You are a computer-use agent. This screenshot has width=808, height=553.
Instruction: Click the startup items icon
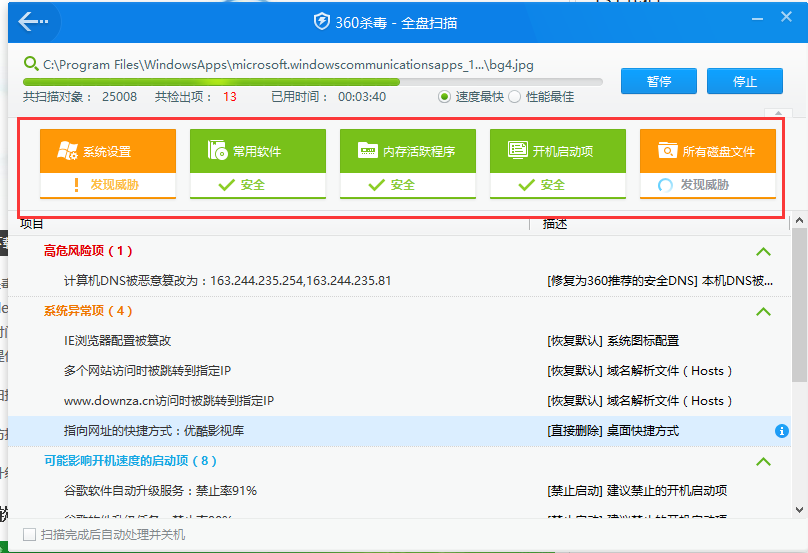pos(517,151)
